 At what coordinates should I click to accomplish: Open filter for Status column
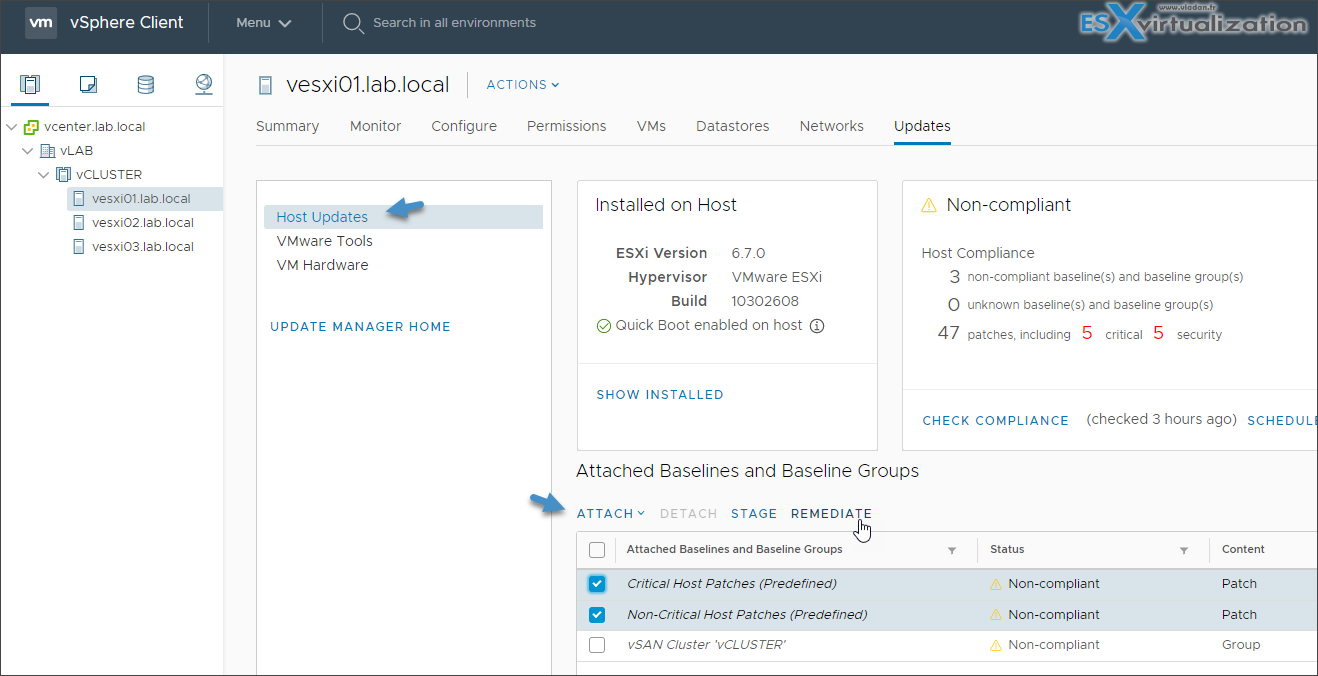(x=1184, y=550)
